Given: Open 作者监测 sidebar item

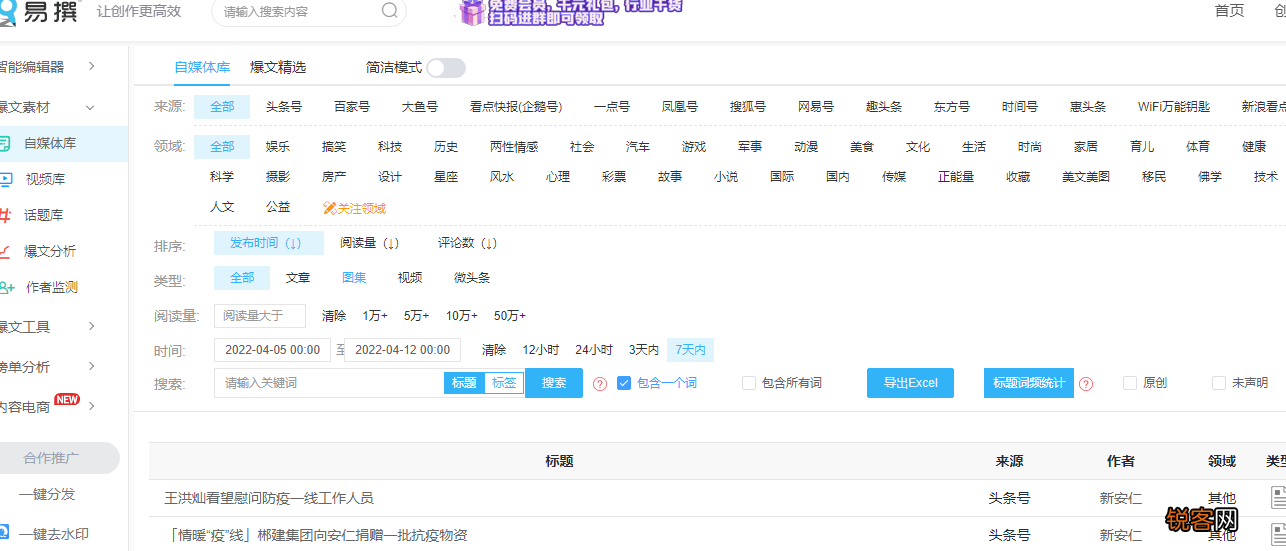Looking at the screenshot, I should pyautogui.click(x=52, y=287).
